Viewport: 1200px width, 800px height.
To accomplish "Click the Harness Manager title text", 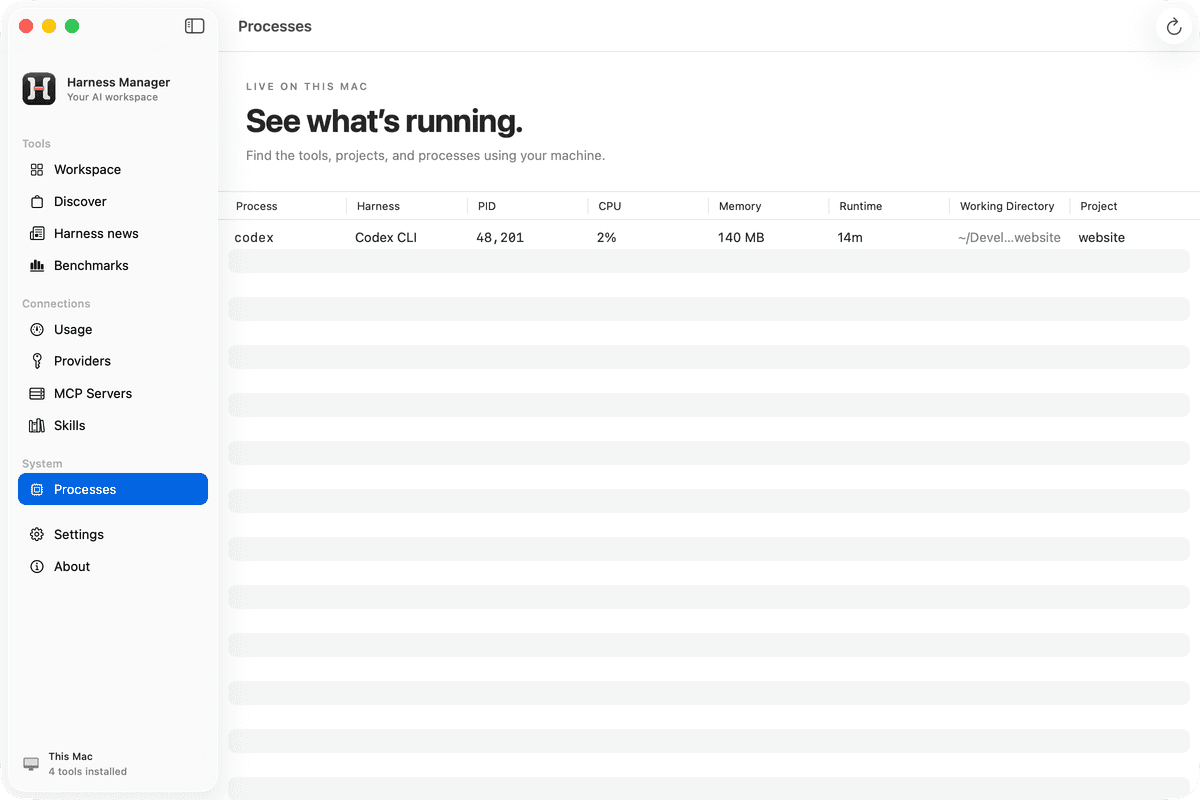I will [x=119, y=82].
